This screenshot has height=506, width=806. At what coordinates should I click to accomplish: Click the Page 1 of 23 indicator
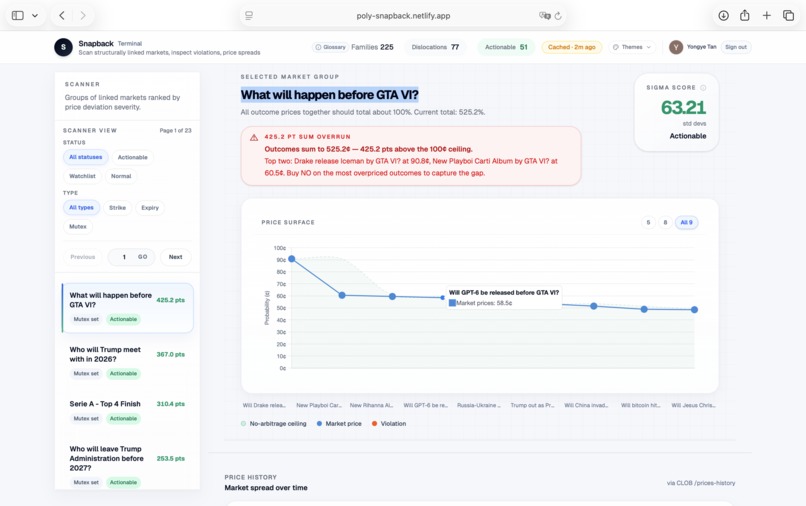coord(175,131)
